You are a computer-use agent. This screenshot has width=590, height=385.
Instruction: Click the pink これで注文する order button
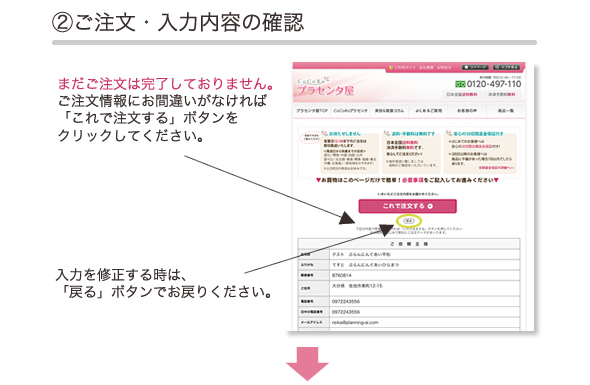click(408, 206)
